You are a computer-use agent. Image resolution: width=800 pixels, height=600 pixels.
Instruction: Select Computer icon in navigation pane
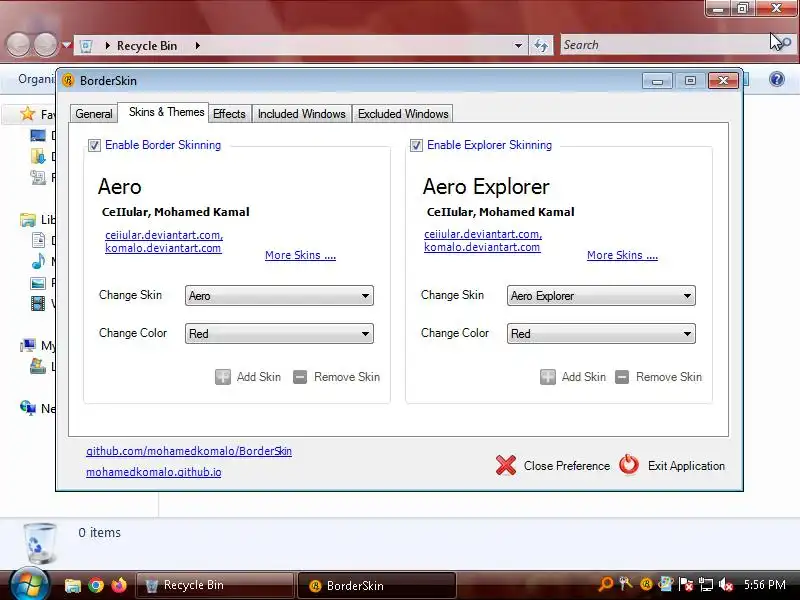(x=28, y=345)
